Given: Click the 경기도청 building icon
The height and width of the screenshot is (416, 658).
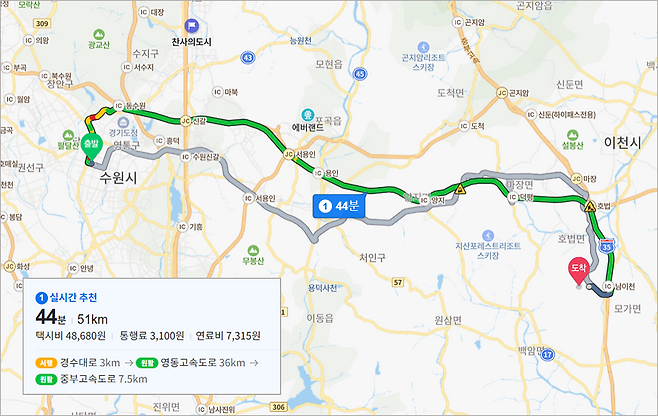Looking at the screenshot, I should [123, 123].
